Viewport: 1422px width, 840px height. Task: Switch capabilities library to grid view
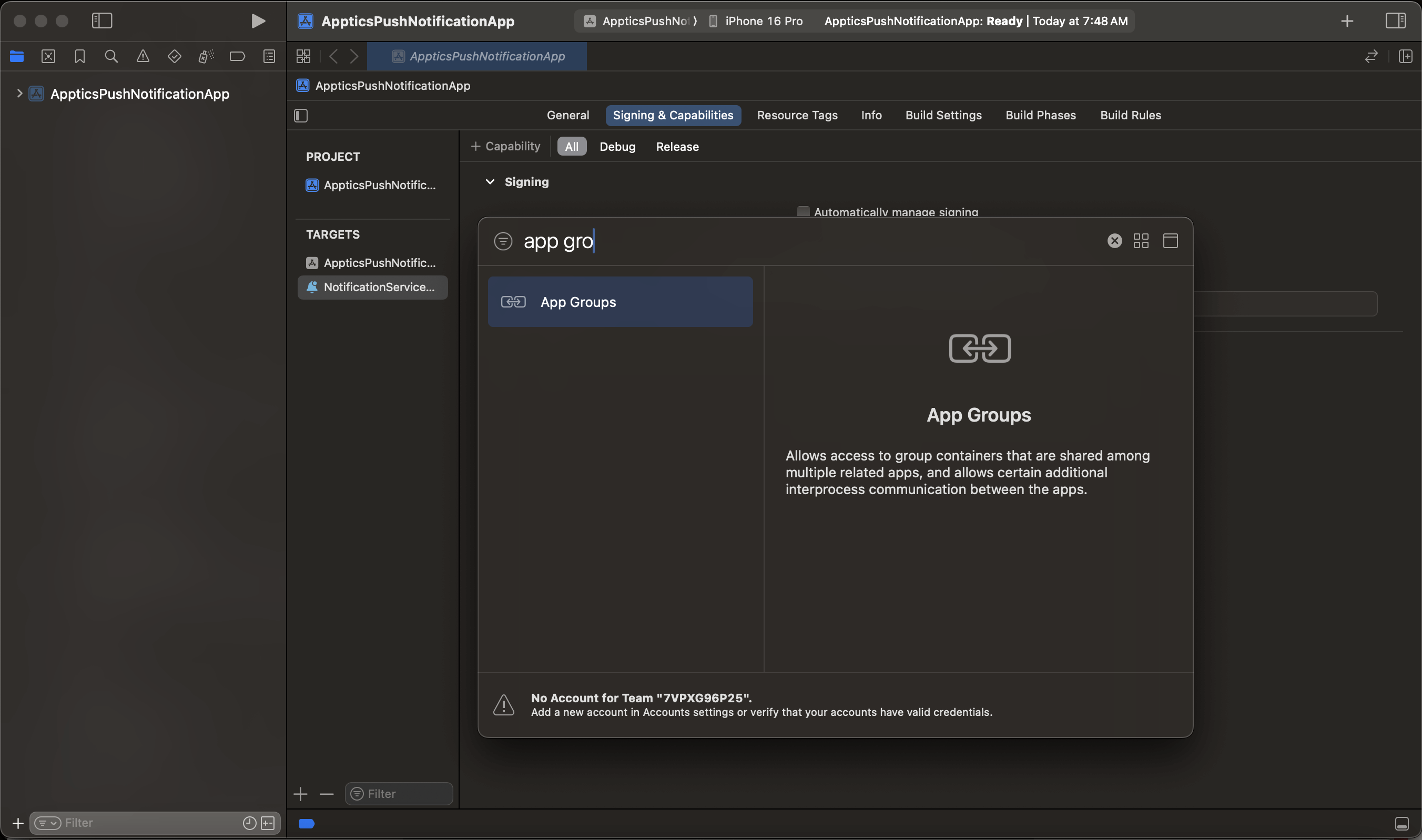click(x=1141, y=241)
